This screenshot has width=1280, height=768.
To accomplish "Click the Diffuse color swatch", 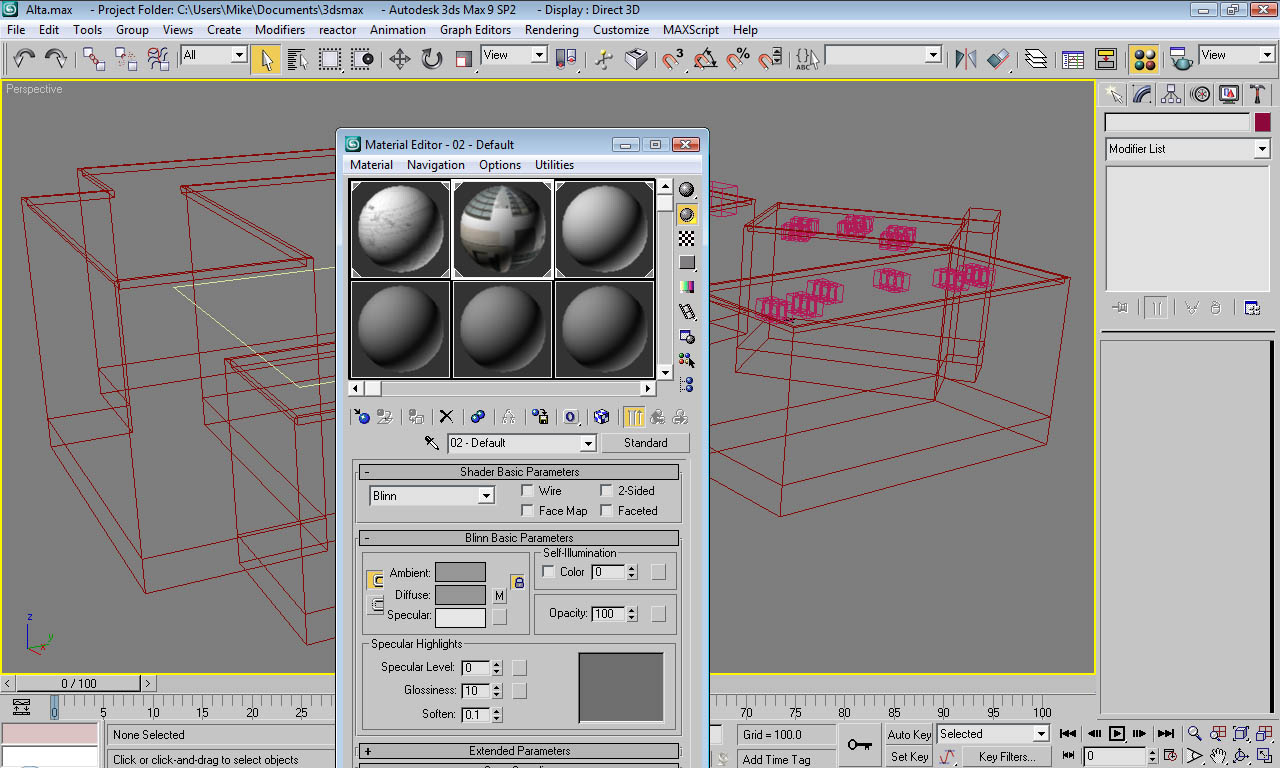I will (x=460, y=595).
